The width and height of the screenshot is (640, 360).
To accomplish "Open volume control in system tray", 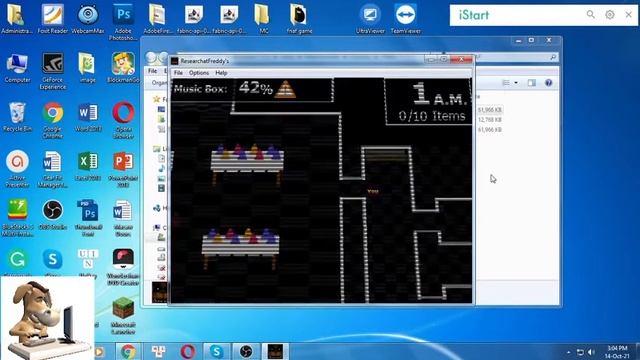I will (x=591, y=352).
